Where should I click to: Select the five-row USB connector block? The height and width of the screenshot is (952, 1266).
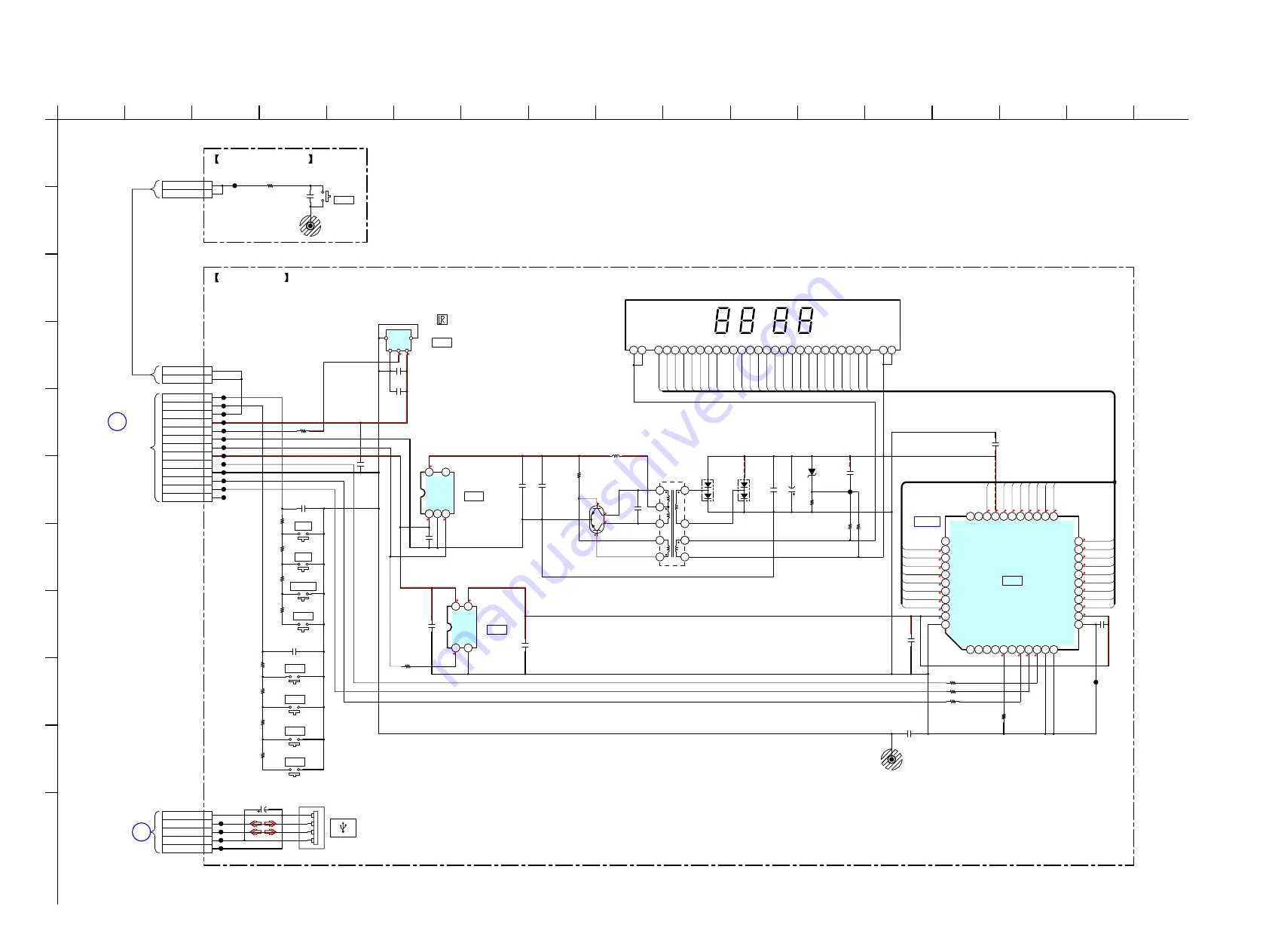pyautogui.click(x=187, y=832)
